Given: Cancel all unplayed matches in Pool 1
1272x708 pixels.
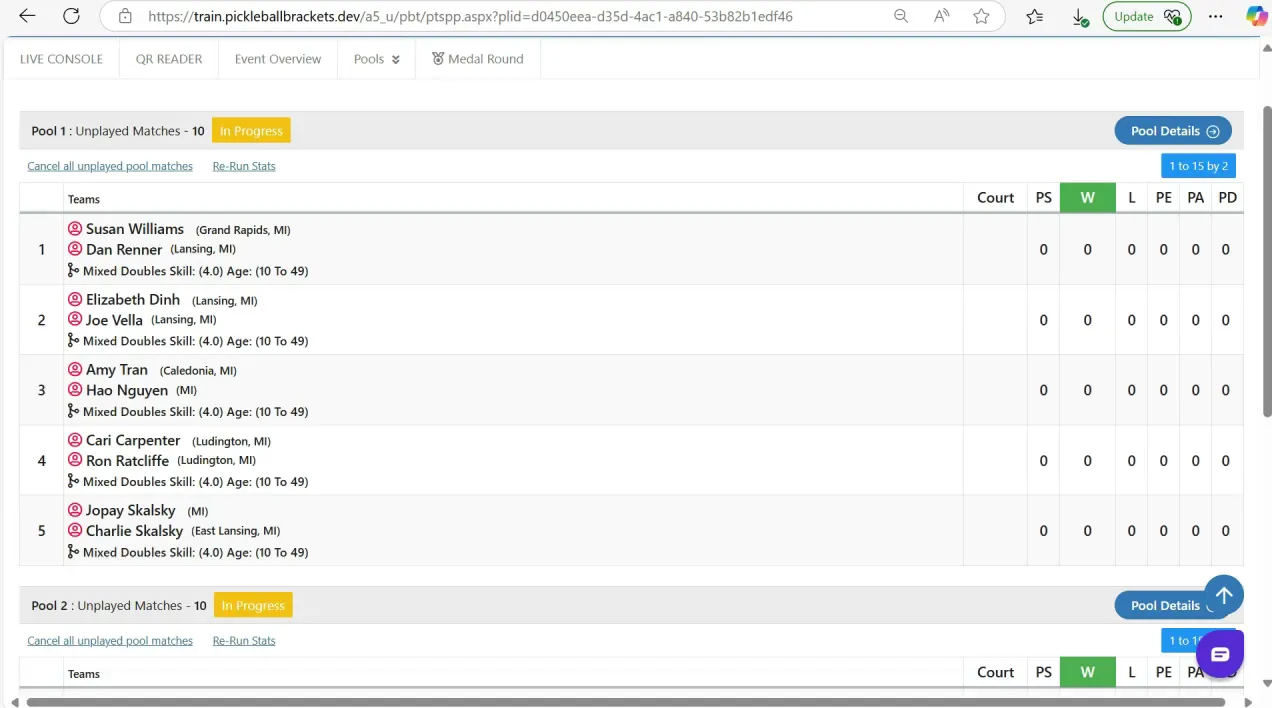Looking at the screenshot, I should (x=110, y=166).
